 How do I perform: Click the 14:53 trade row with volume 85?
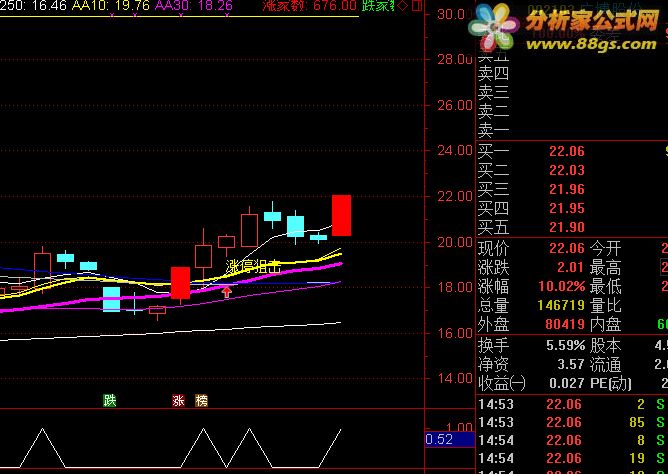point(572,422)
